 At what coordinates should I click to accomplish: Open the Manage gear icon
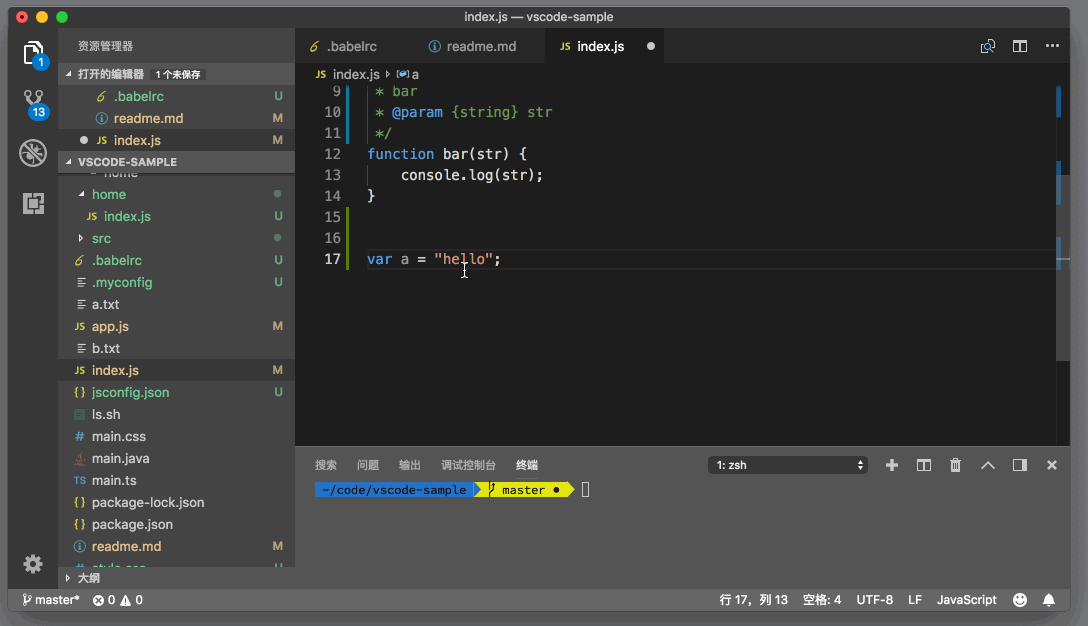pyautogui.click(x=33, y=564)
